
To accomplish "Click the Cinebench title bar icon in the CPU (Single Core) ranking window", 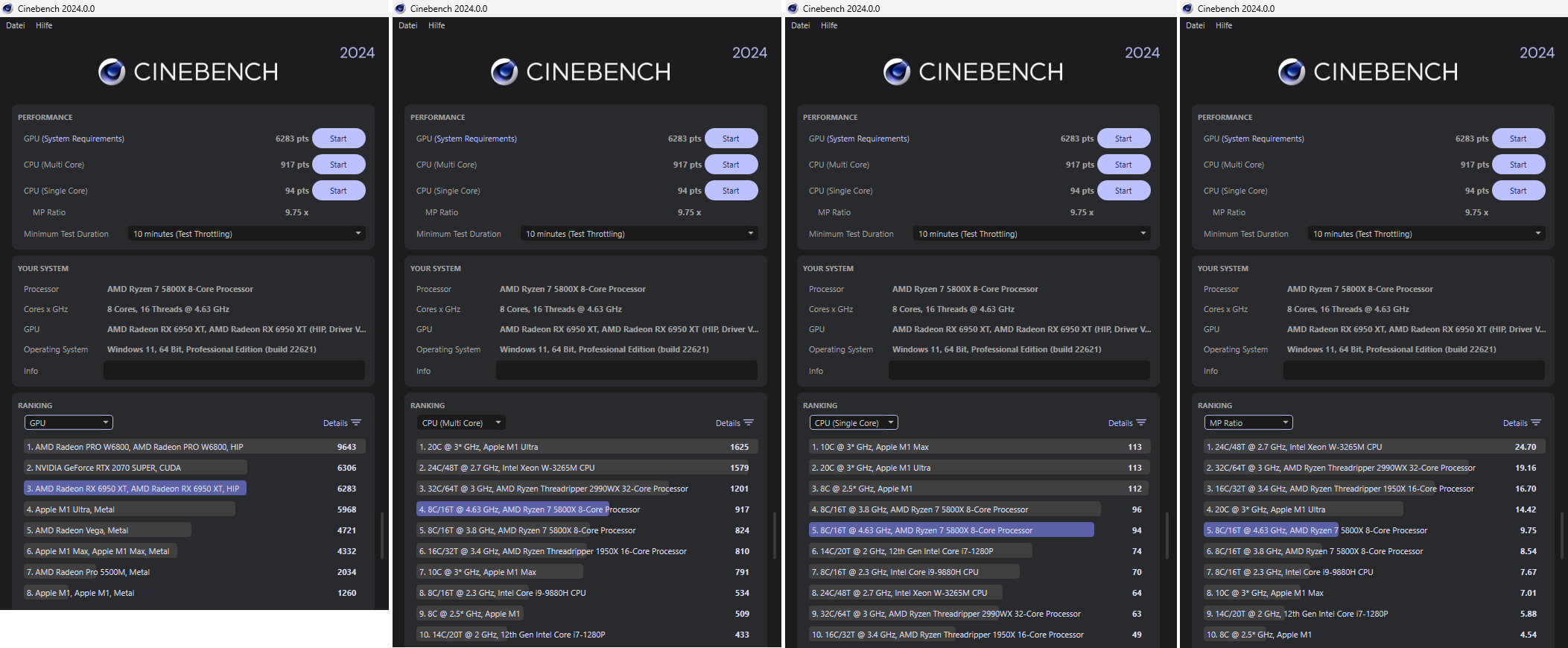I will coord(793,8).
